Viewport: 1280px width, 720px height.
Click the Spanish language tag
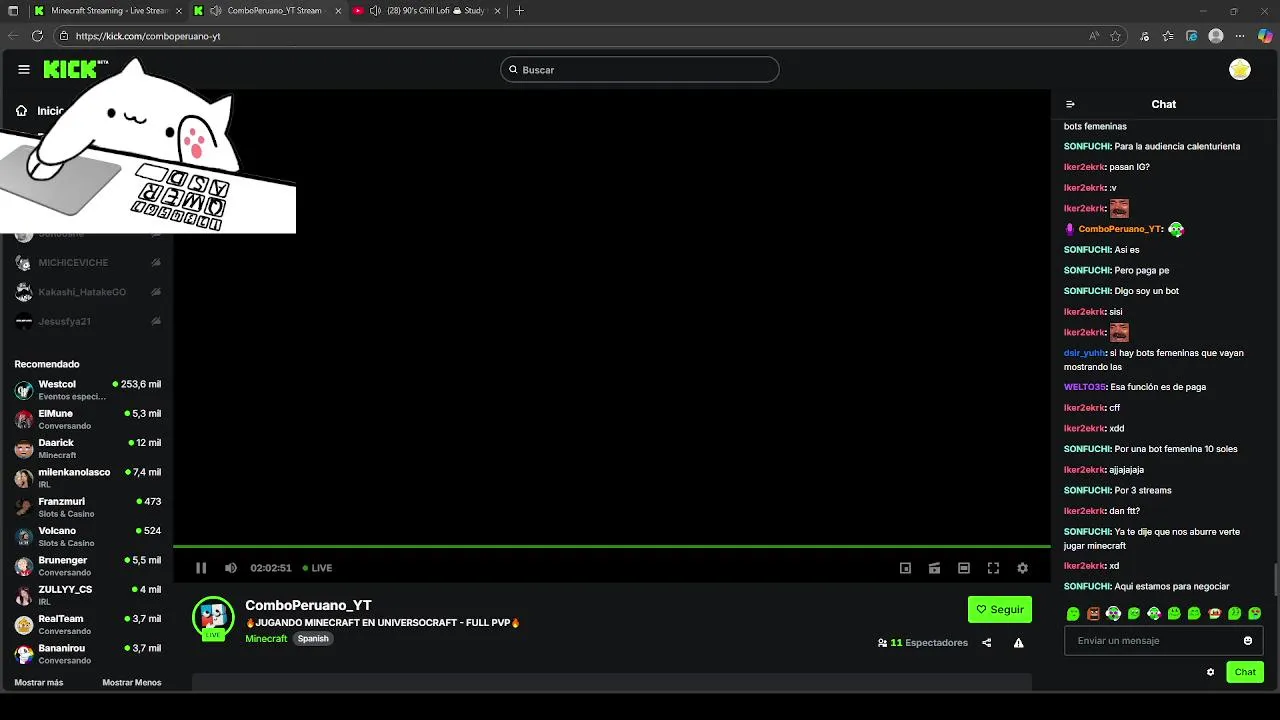(313, 639)
